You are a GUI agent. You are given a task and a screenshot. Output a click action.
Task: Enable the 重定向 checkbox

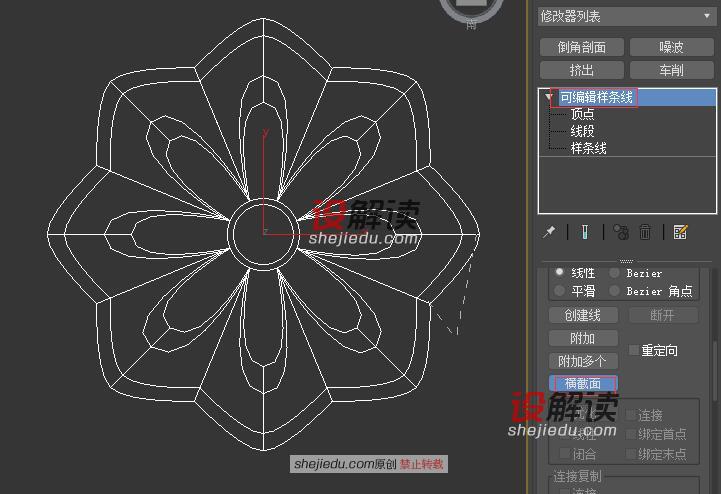tap(634, 350)
